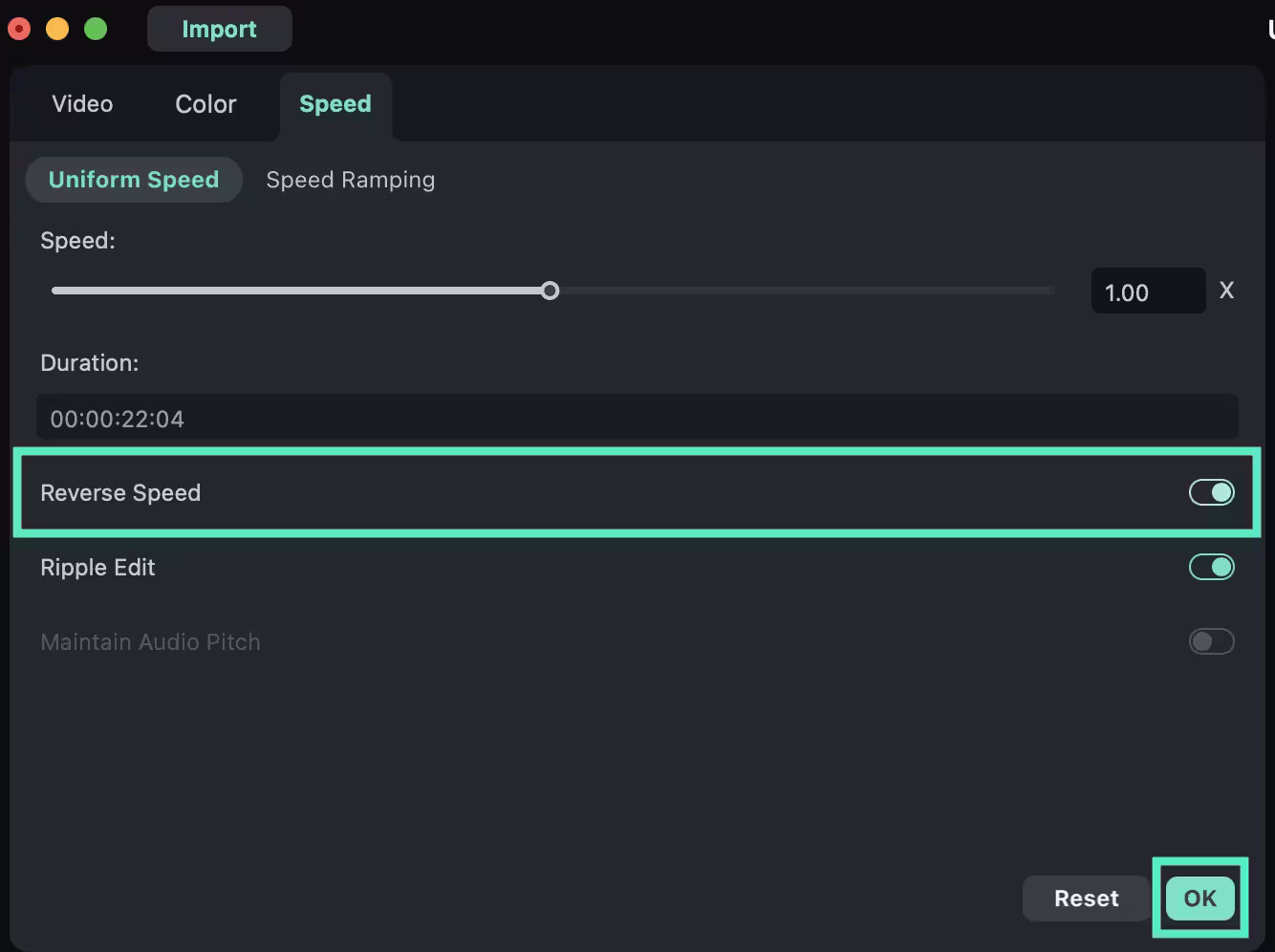Click the Reverse Speed label

pos(120,492)
